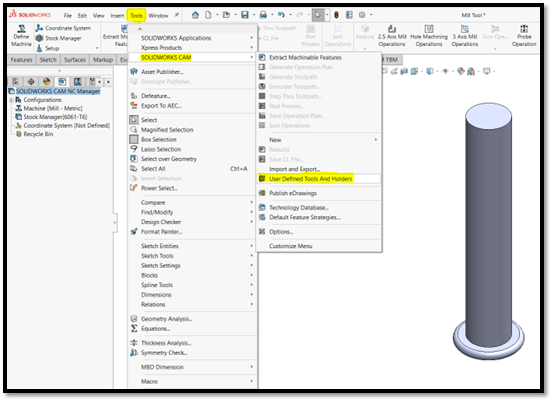This screenshot has width=553, height=402.
Task: Click 3 Axis Mill Operations icon
Action: [x=465, y=36]
